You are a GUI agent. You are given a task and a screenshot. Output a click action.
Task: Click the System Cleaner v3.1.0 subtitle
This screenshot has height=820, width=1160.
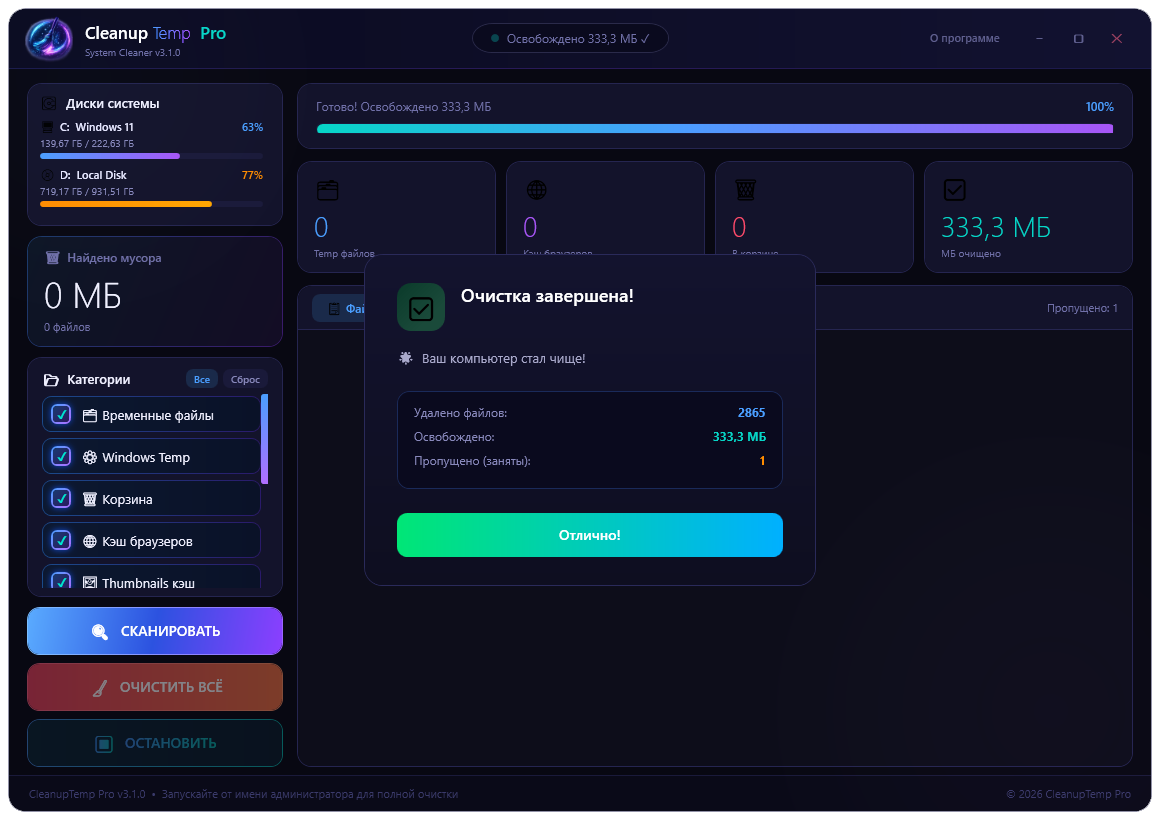coord(132,53)
